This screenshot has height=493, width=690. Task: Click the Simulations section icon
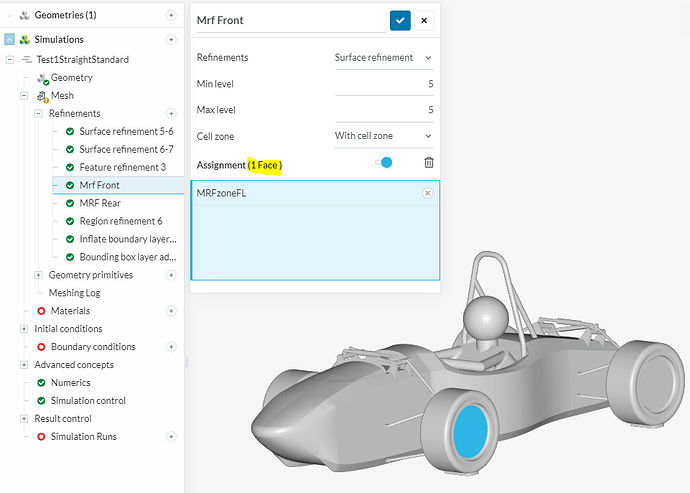25,40
